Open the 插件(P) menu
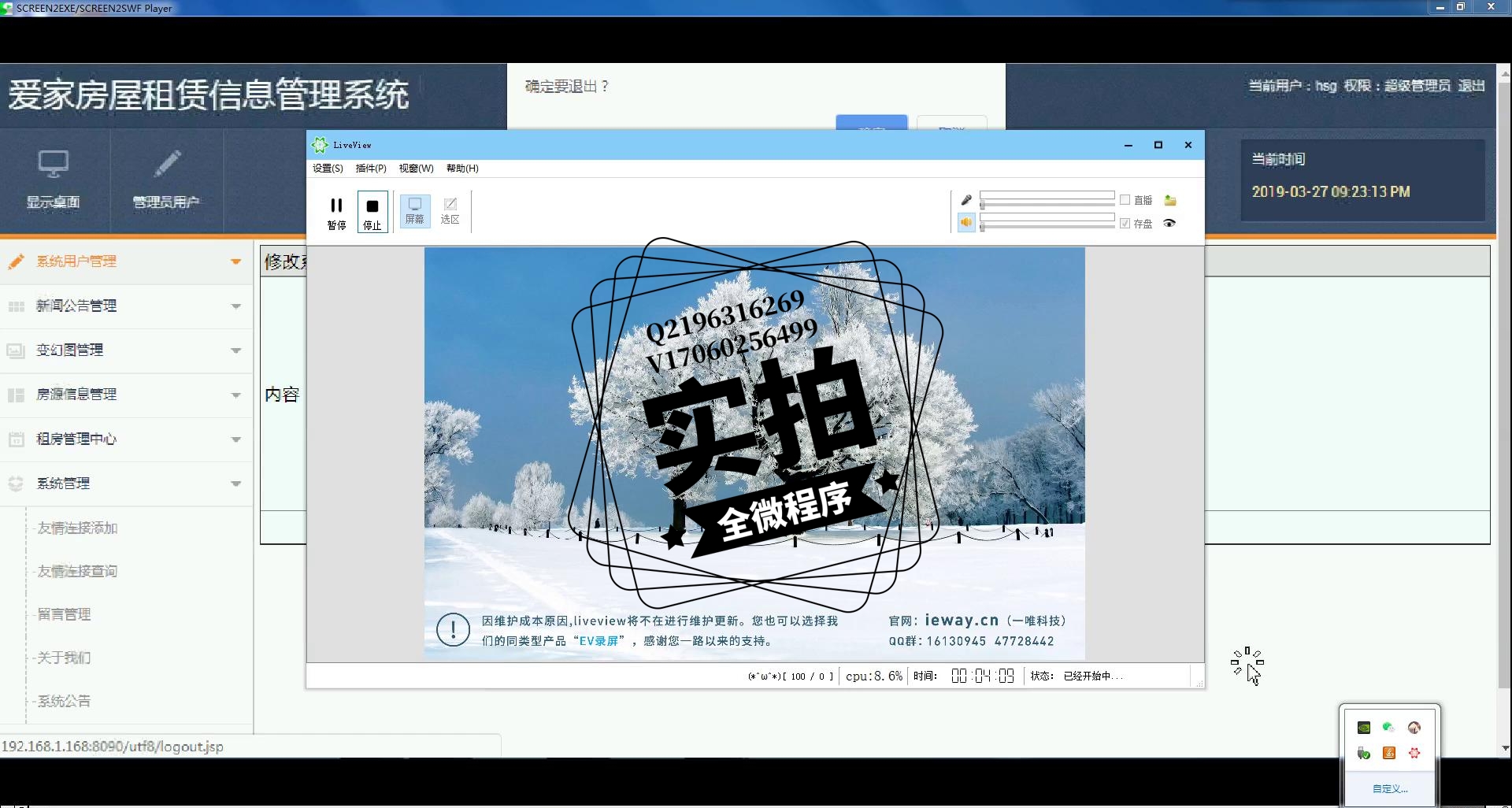Image resolution: width=1512 pixels, height=808 pixels. tap(371, 169)
